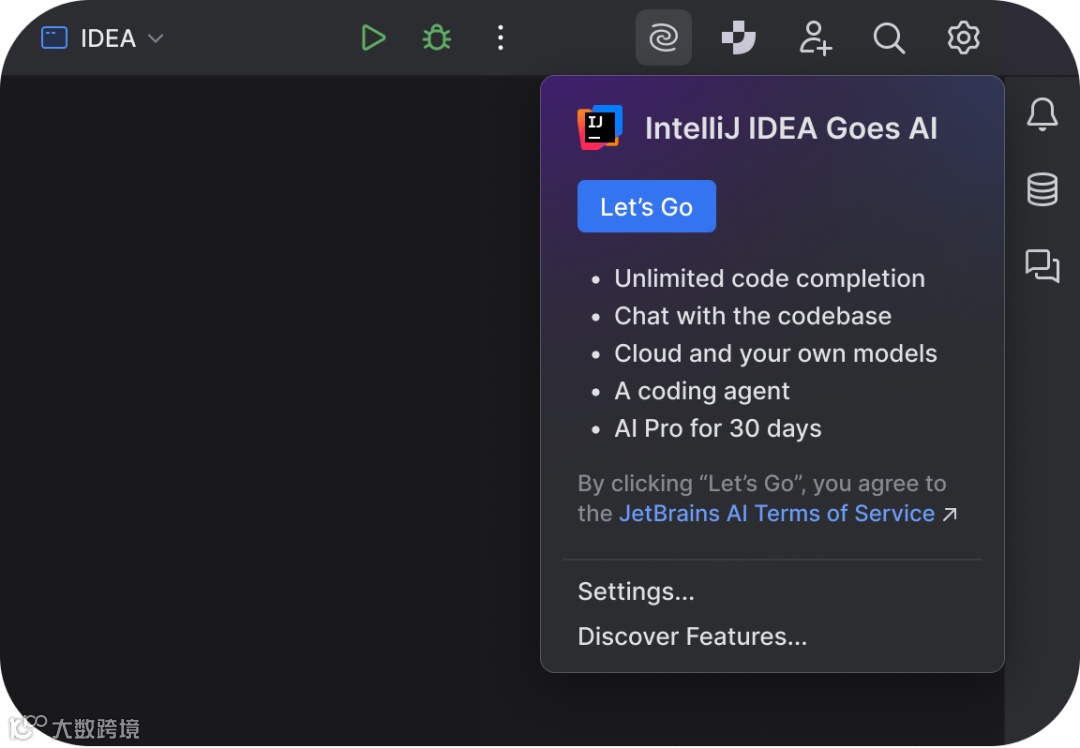Open the Database tool window icon
This screenshot has height=748, width=1080.
1042,189
